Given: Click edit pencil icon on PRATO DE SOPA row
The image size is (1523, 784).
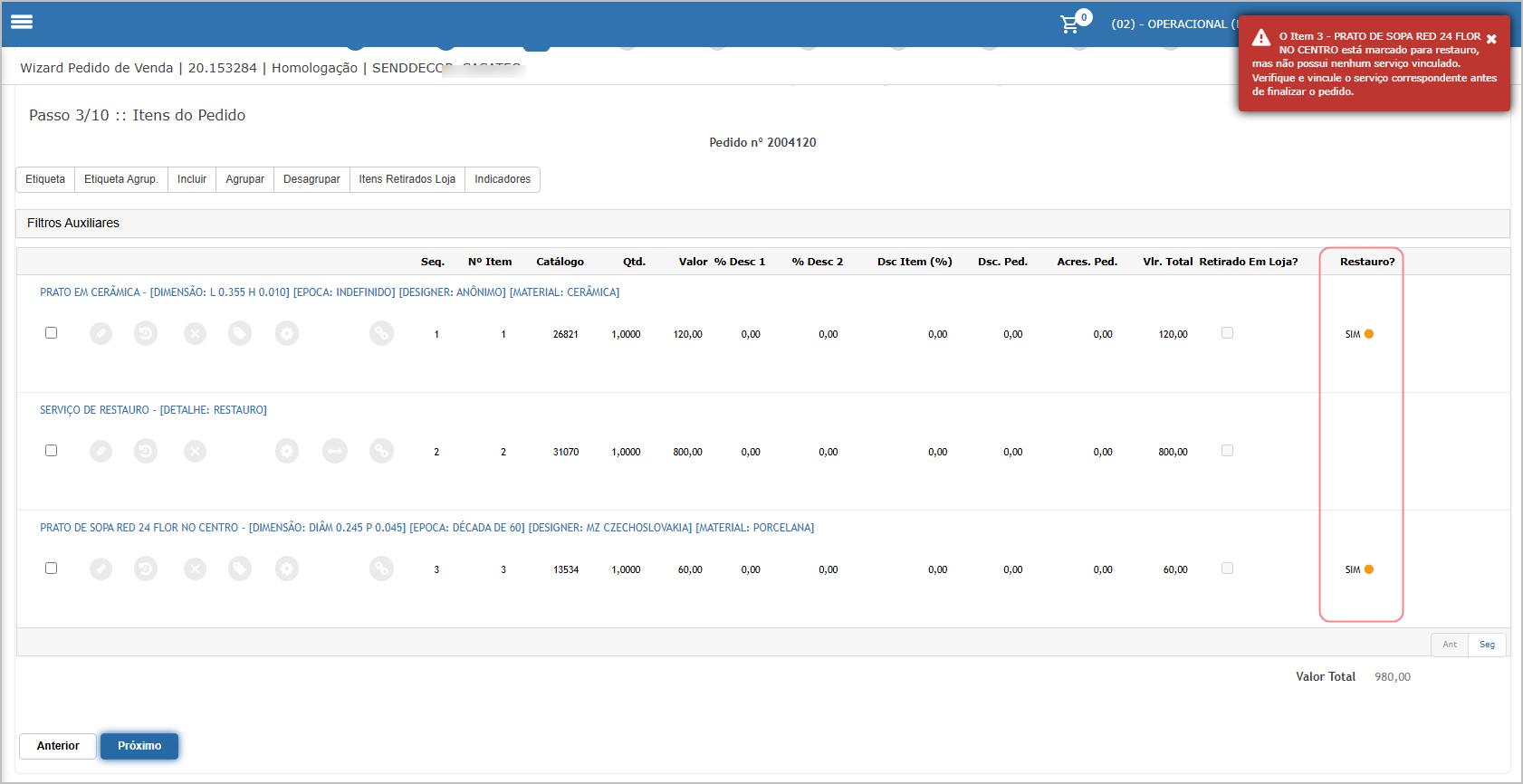Looking at the screenshot, I should coord(101,569).
